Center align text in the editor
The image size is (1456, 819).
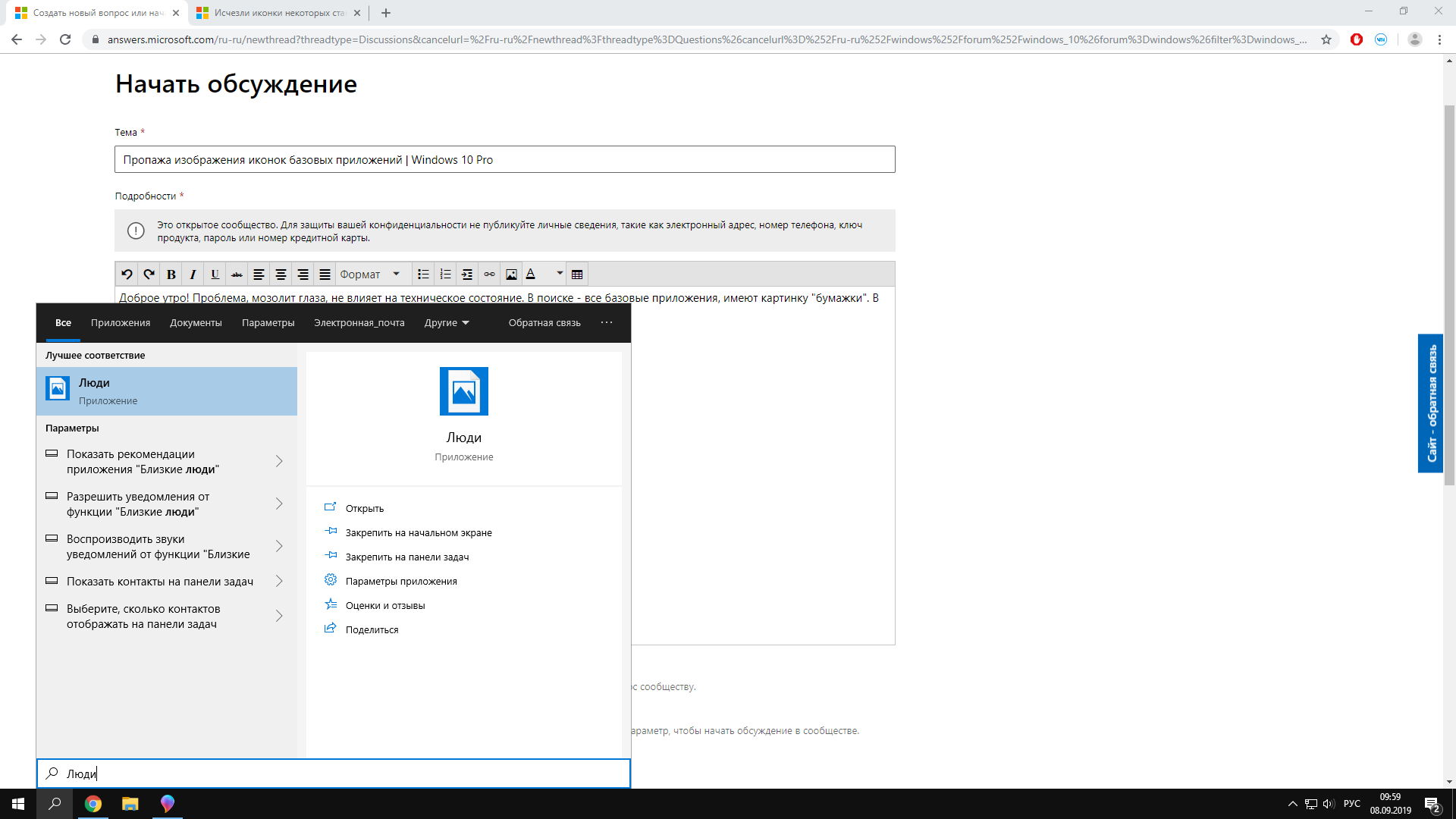click(281, 275)
